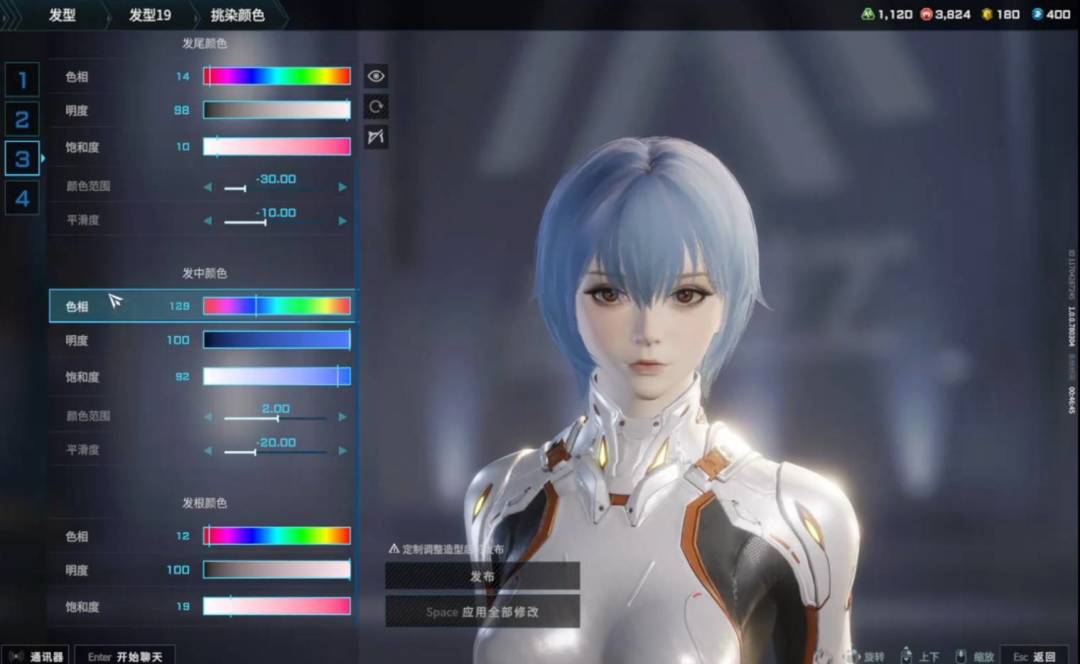The width and height of the screenshot is (1080, 664).
Task: Open the 挑染颜色 breadcrumb tab
Action: [x=238, y=14]
